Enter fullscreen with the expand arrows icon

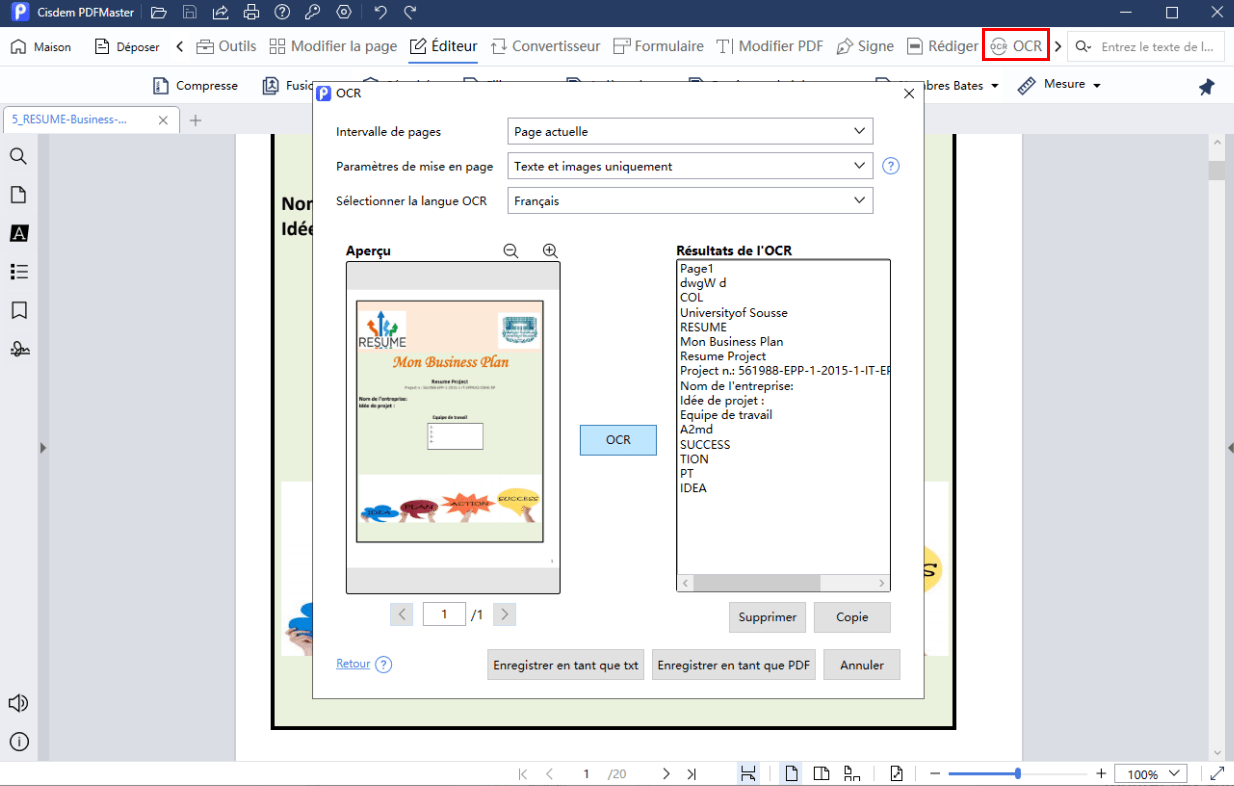point(1217,774)
